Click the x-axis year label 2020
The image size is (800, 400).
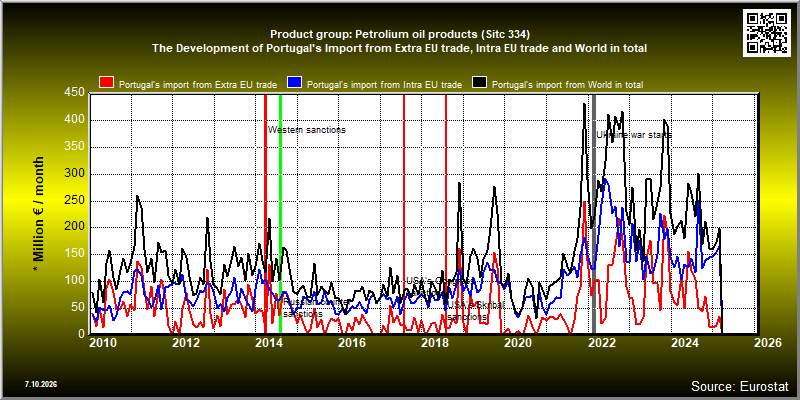point(518,343)
